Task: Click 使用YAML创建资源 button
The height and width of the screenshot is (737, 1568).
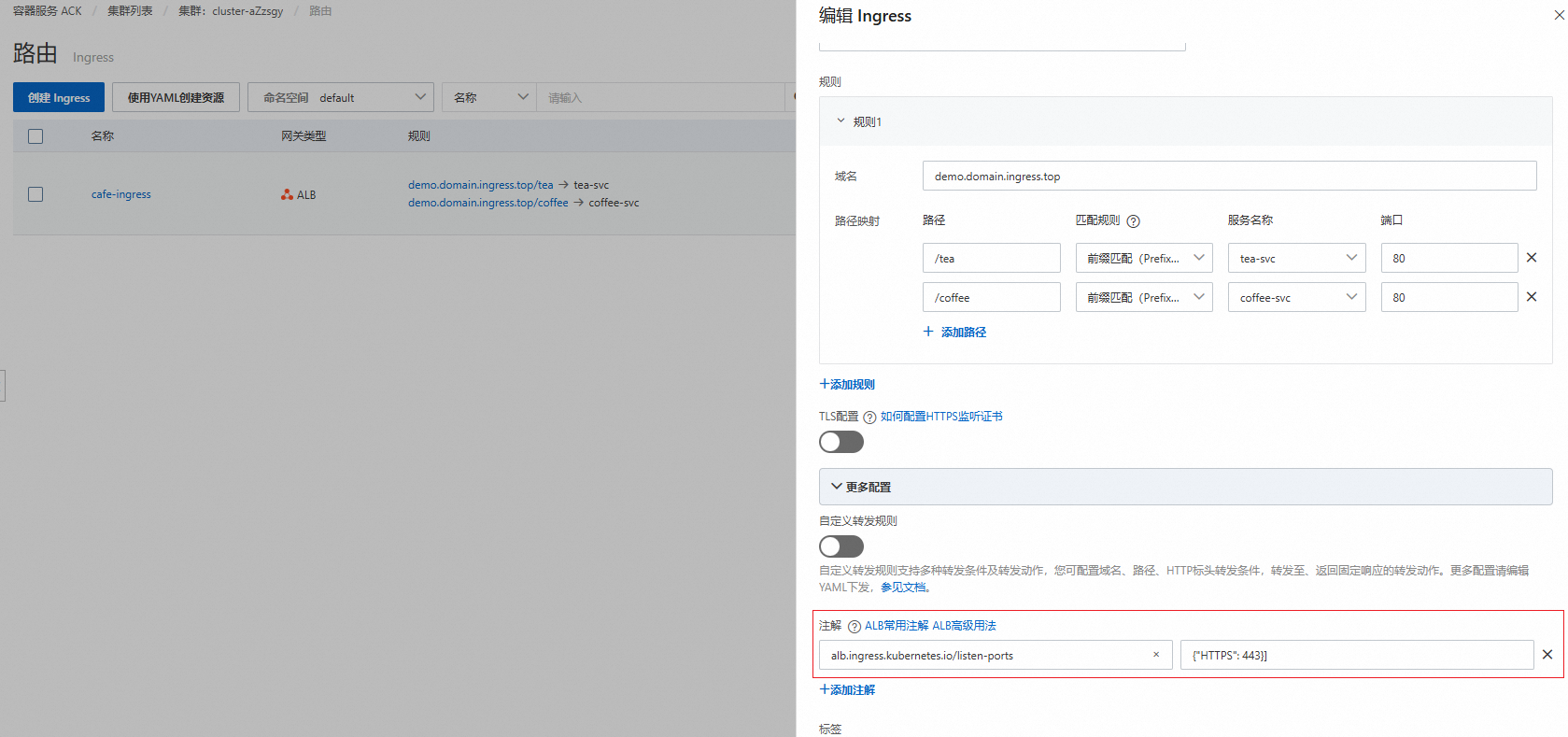Action: coord(176,97)
